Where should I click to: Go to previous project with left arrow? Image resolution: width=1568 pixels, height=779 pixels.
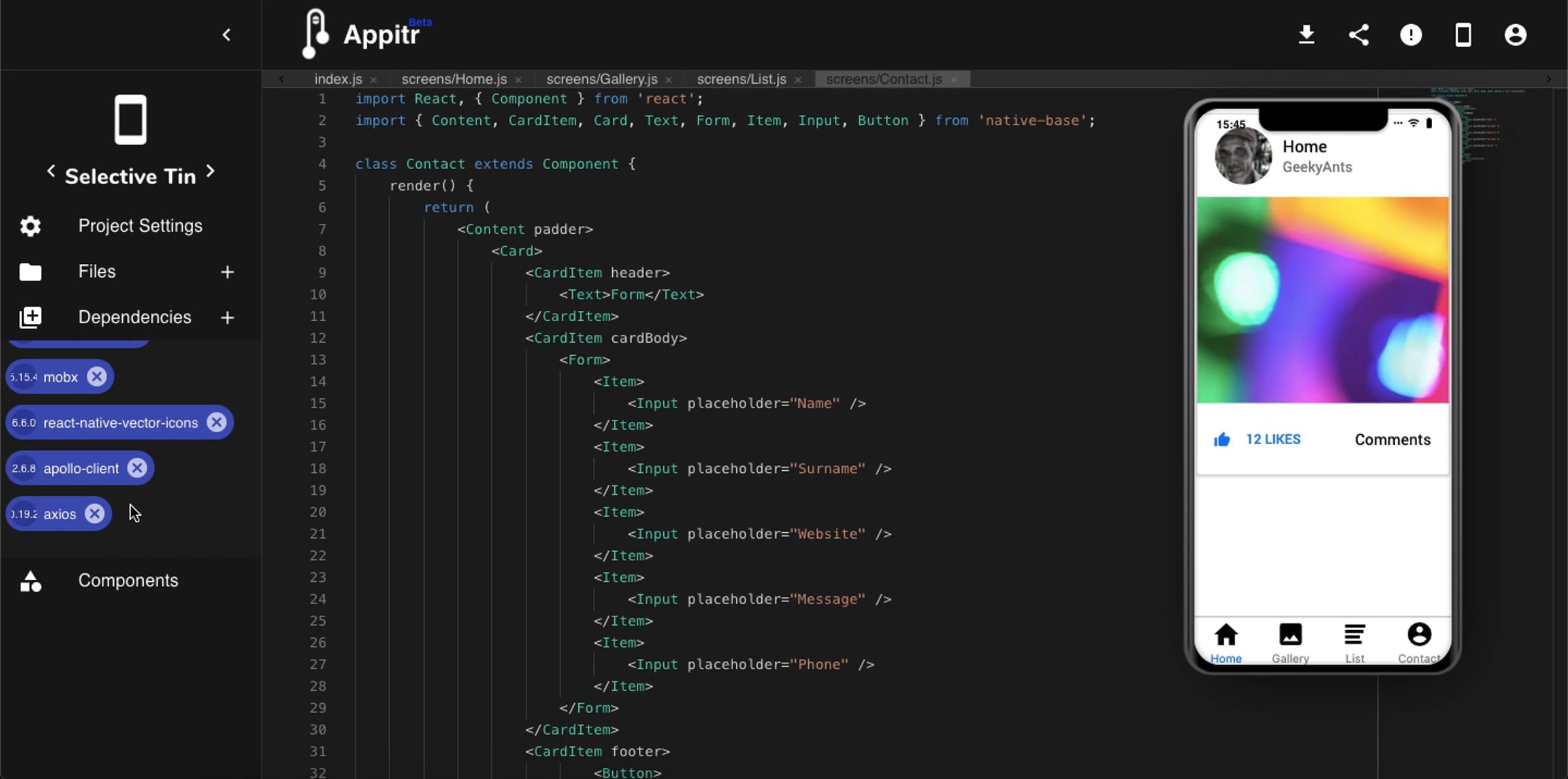(x=51, y=171)
